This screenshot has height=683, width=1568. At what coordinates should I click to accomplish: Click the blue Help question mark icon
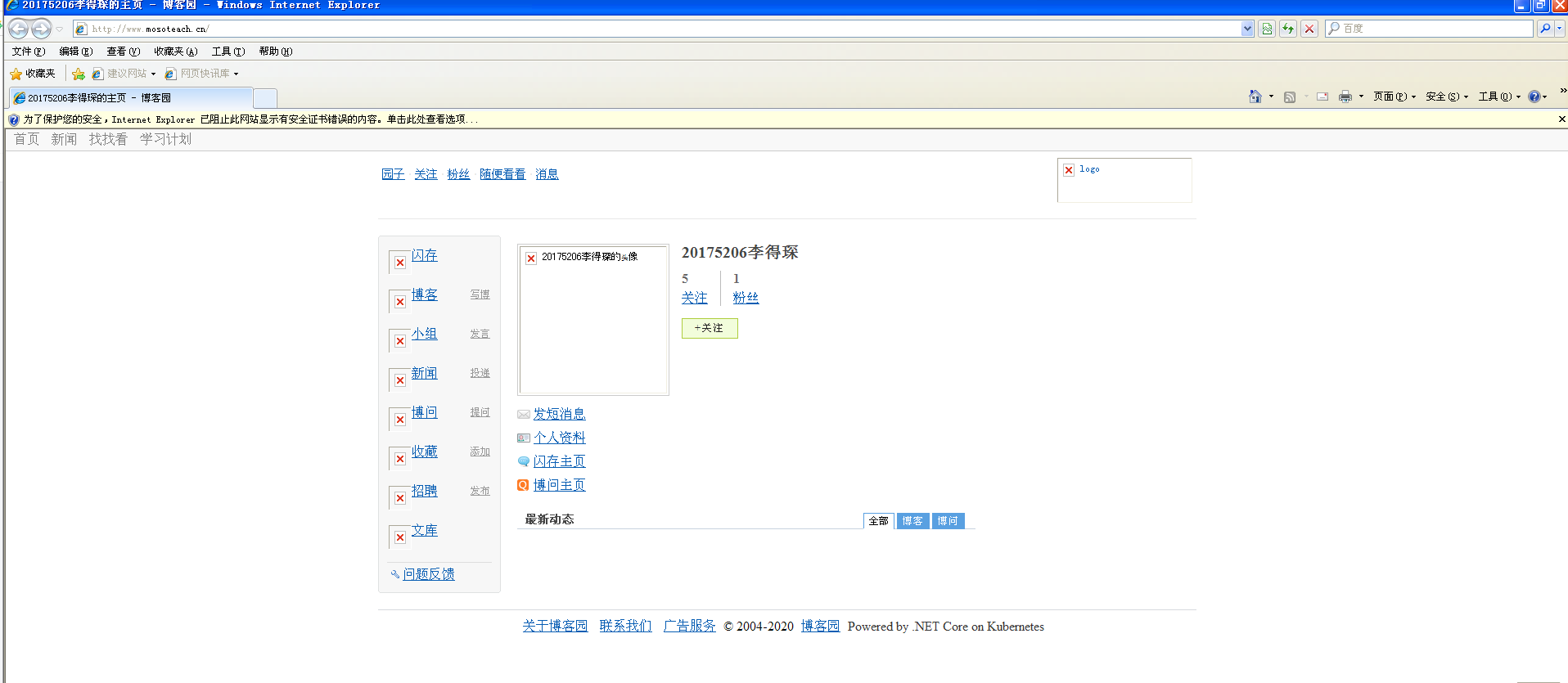1534,97
